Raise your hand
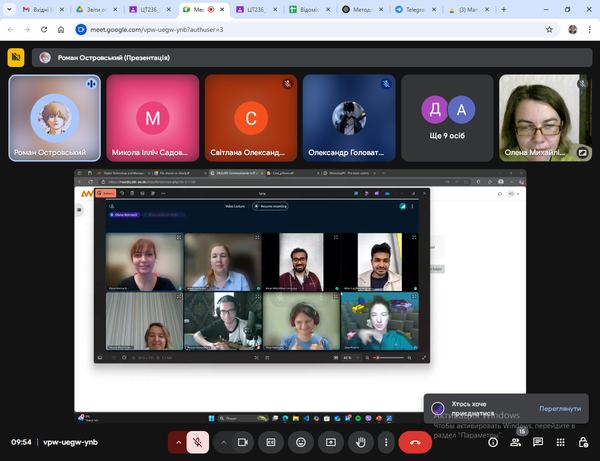The image size is (600, 461). click(x=360, y=442)
